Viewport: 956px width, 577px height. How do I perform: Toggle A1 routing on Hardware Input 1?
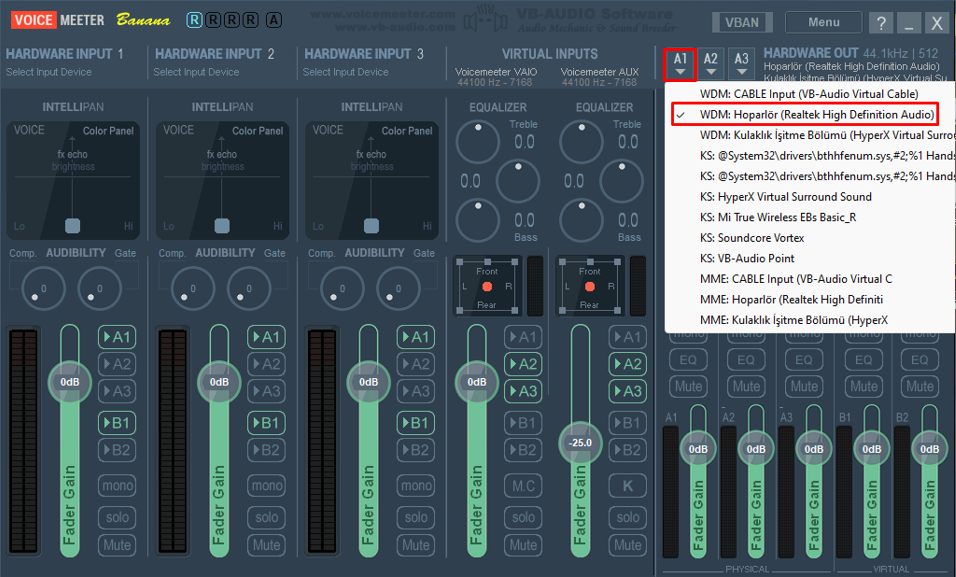pyautogui.click(x=117, y=337)
